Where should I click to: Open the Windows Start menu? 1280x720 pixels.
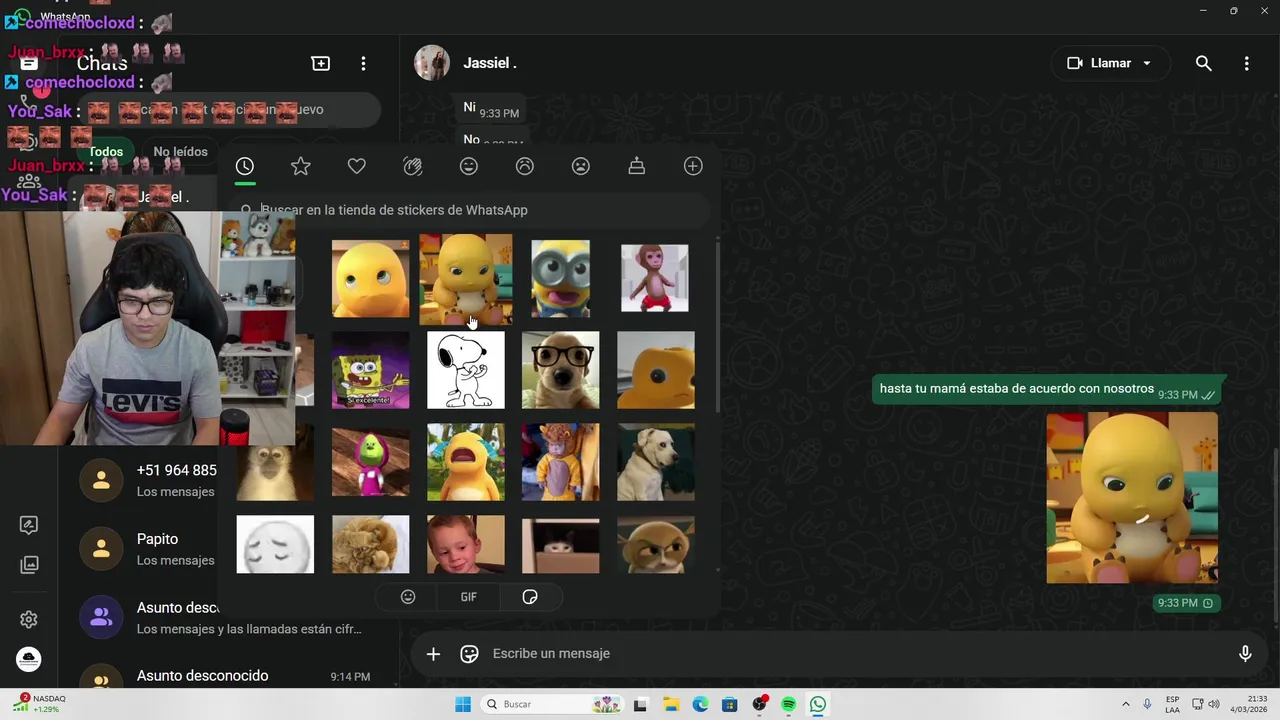pyautogui.click(x=463, y=704)
